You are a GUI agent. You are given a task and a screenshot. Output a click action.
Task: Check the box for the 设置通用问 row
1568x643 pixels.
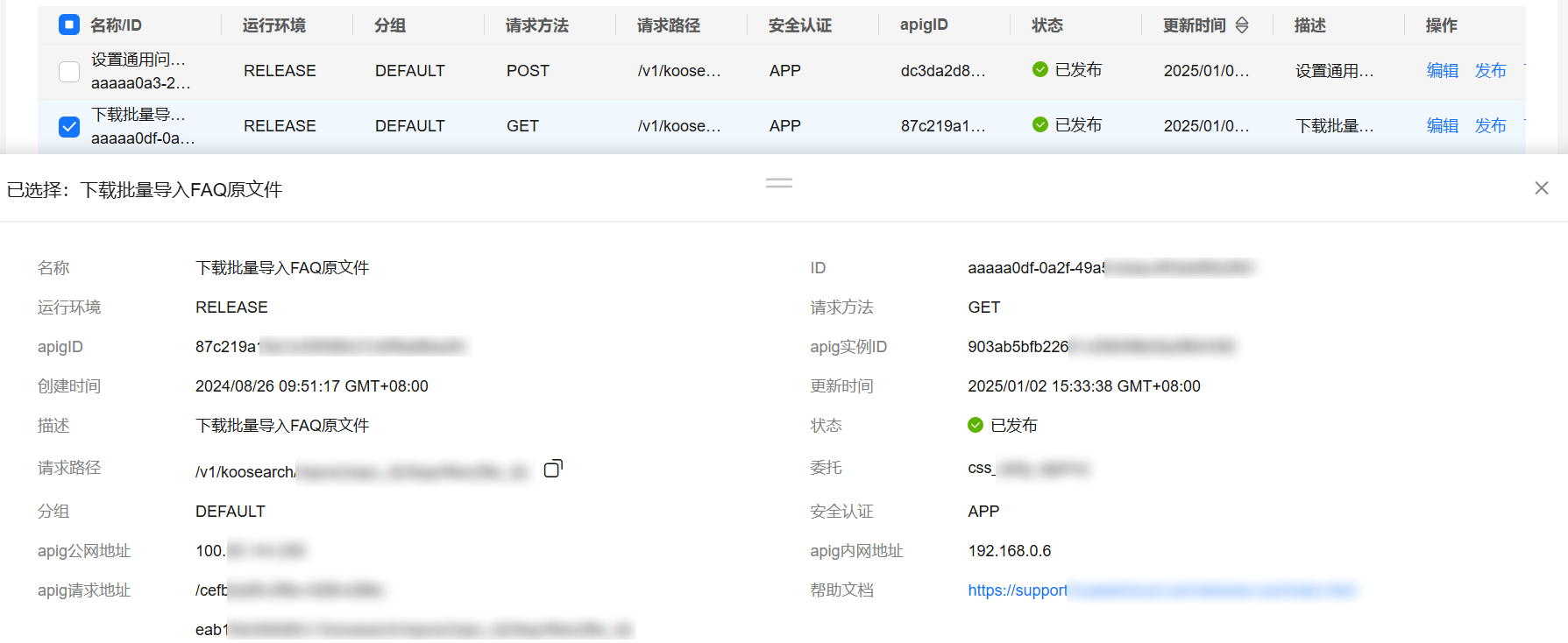(69, 72)
